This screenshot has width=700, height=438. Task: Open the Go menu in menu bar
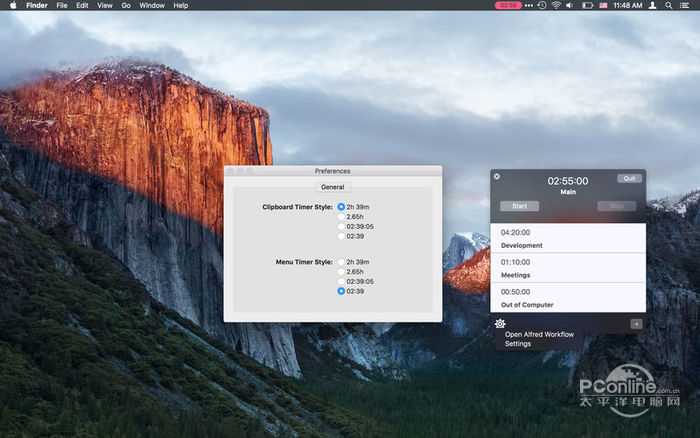click(x=126, y=5)
